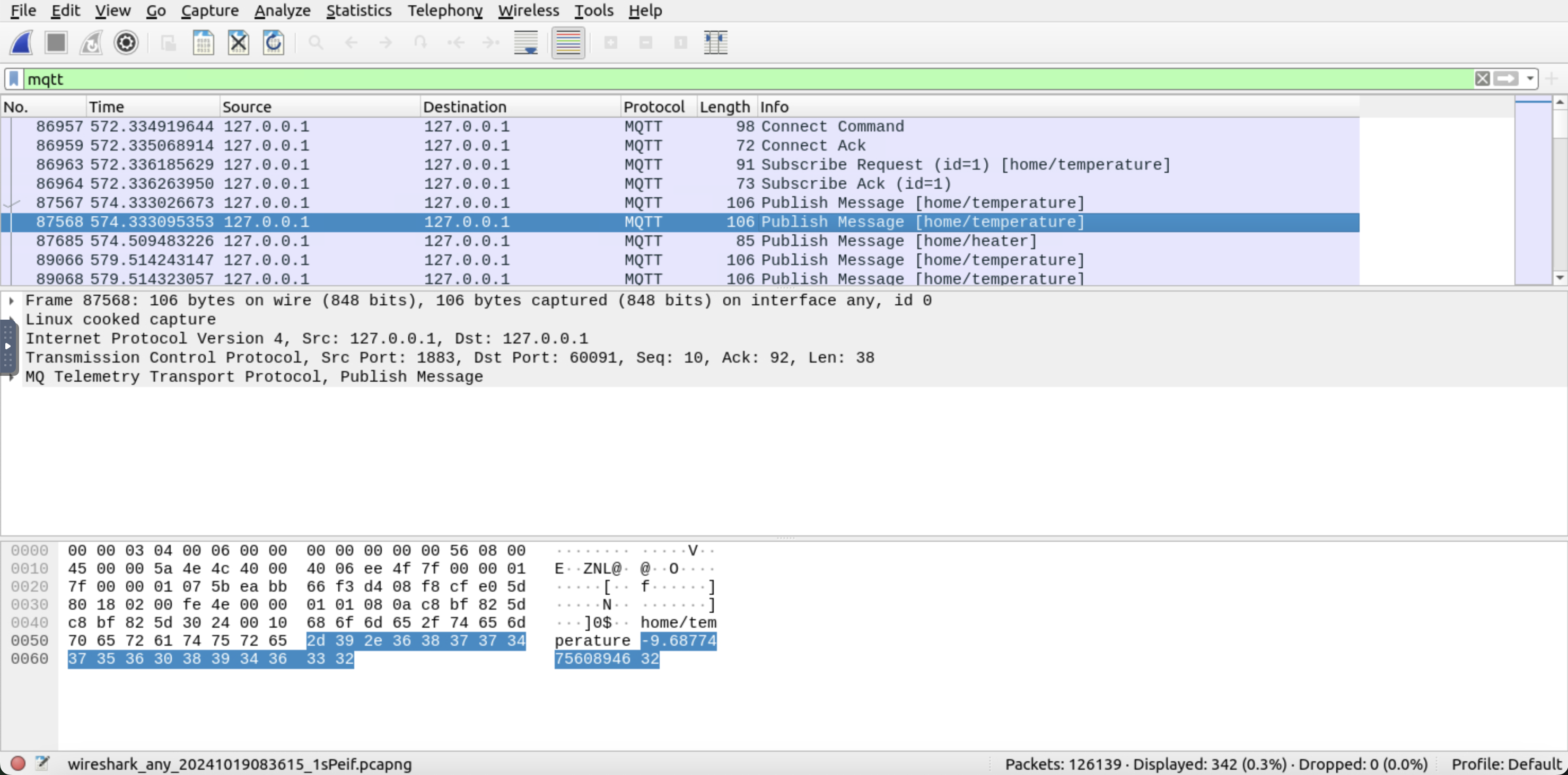Image resolution: width=1568 pixels, height=775 pixels.
Task: Open the Capture menu
Action: click(x=209, y=11)
